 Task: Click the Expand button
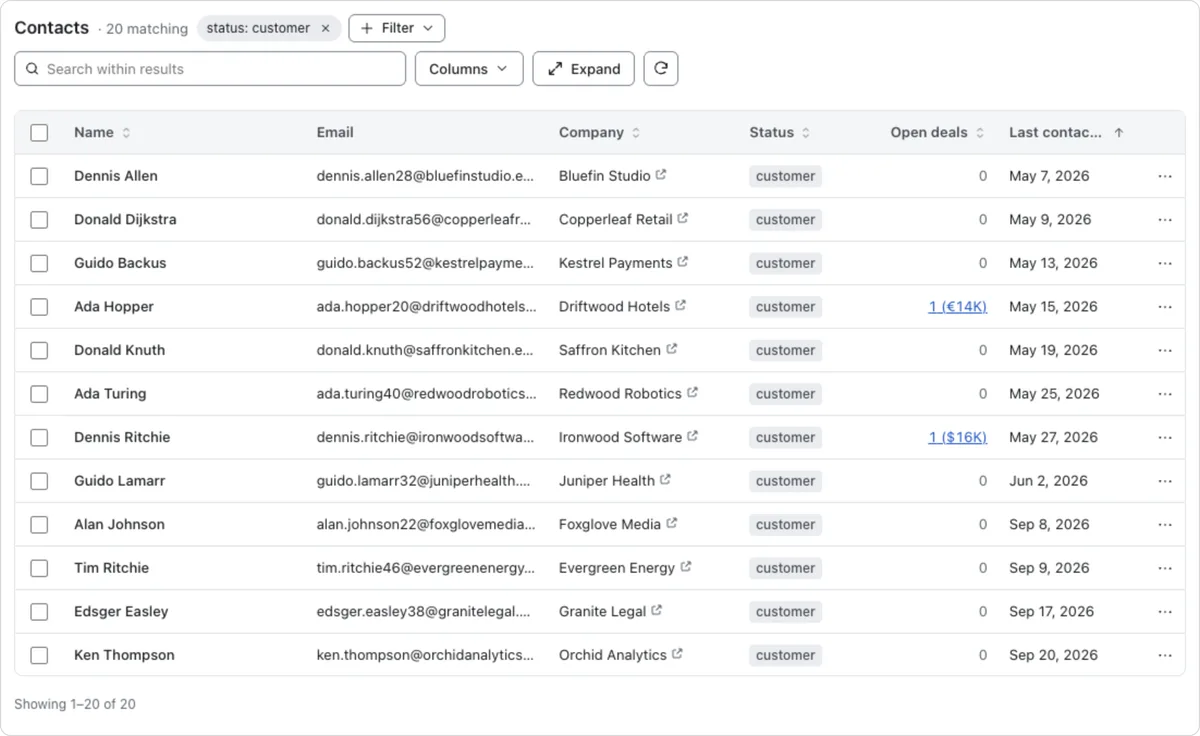coord(584,69)
